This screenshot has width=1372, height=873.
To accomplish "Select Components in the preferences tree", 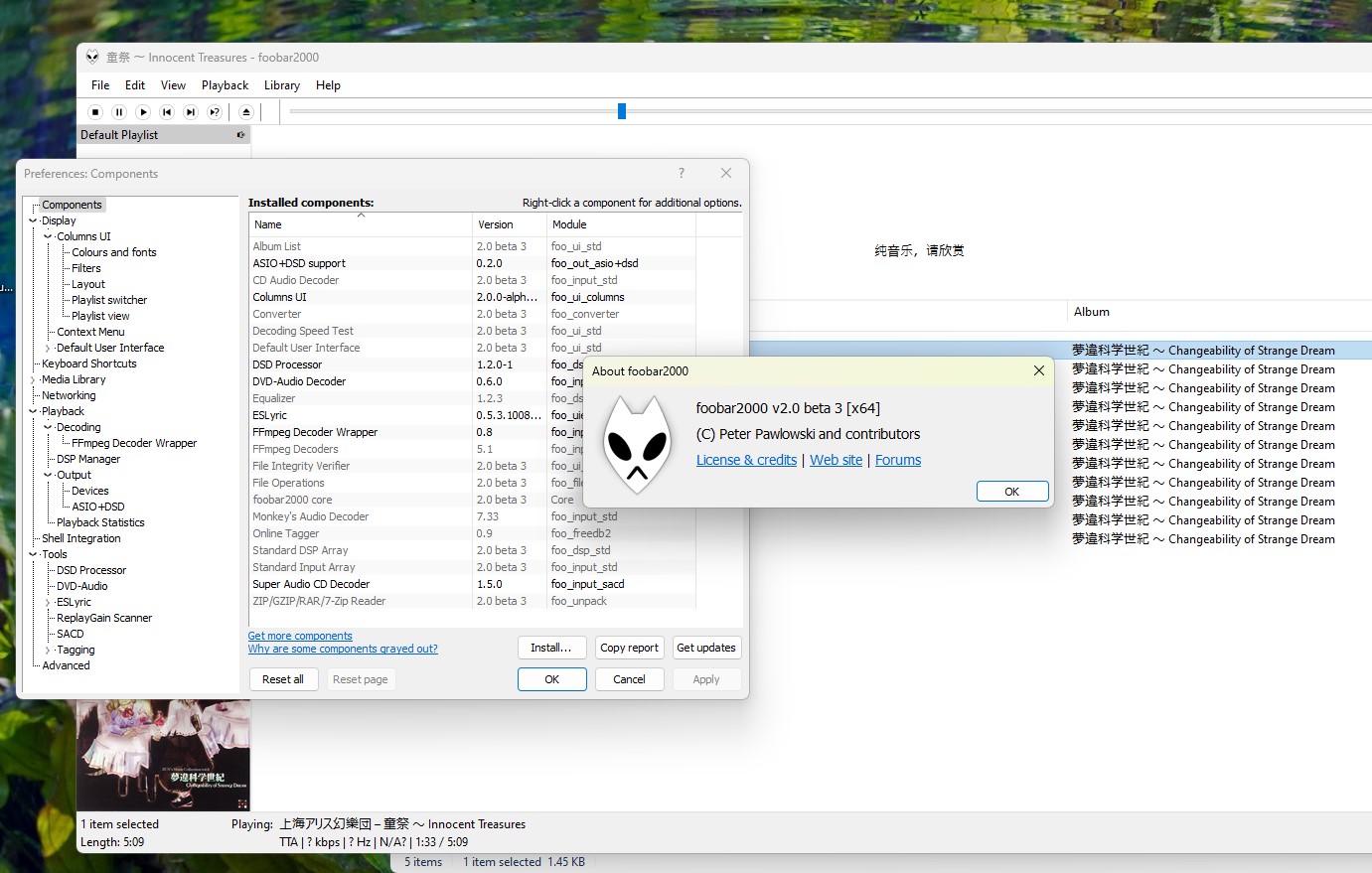I will point(72,205).
